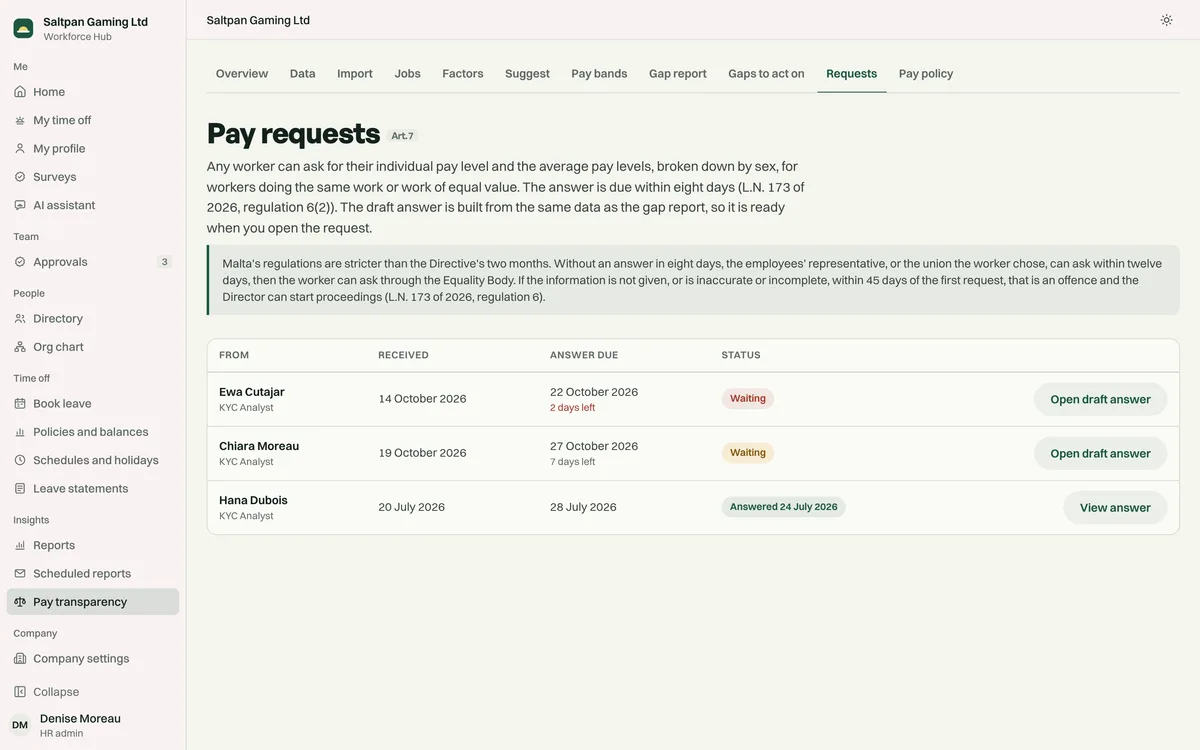
Task: Go to Gaps to act on tab
Action: (x=766, y=74)
